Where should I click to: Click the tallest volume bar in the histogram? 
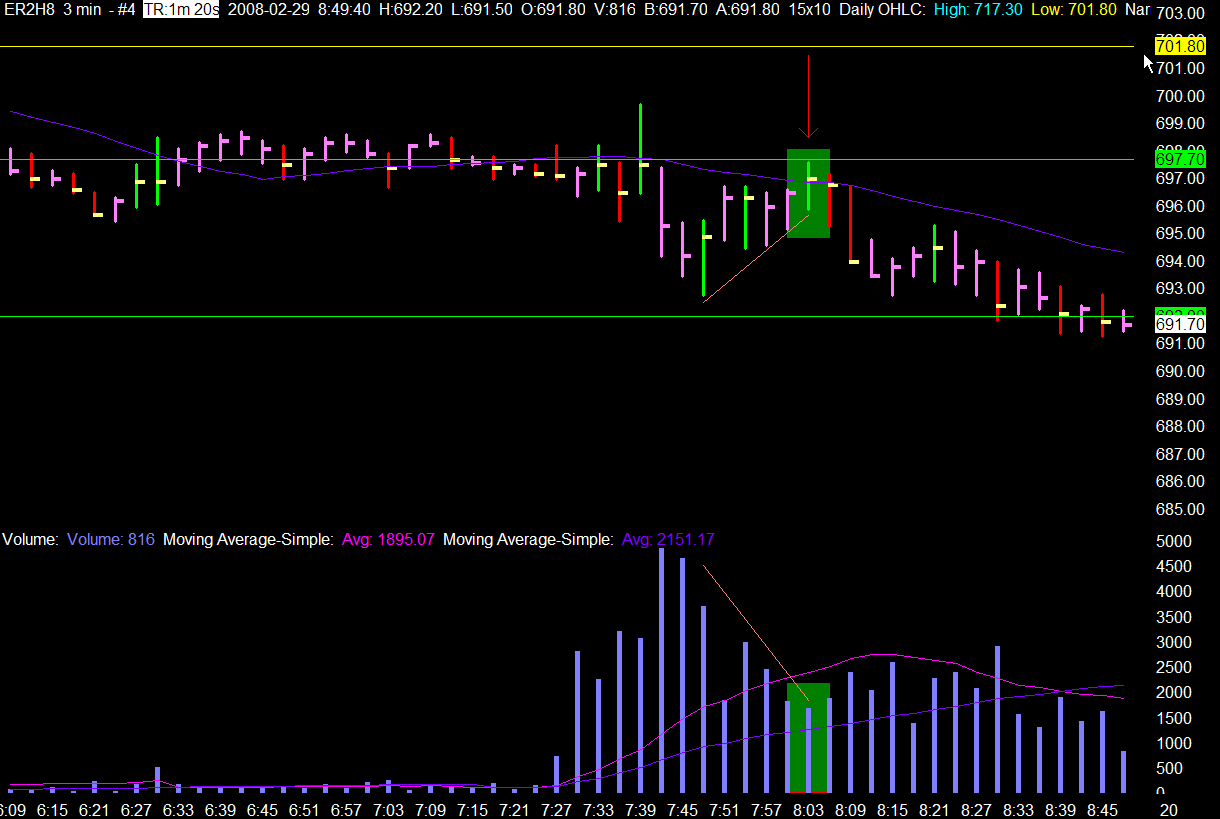(x=662, y=670)
